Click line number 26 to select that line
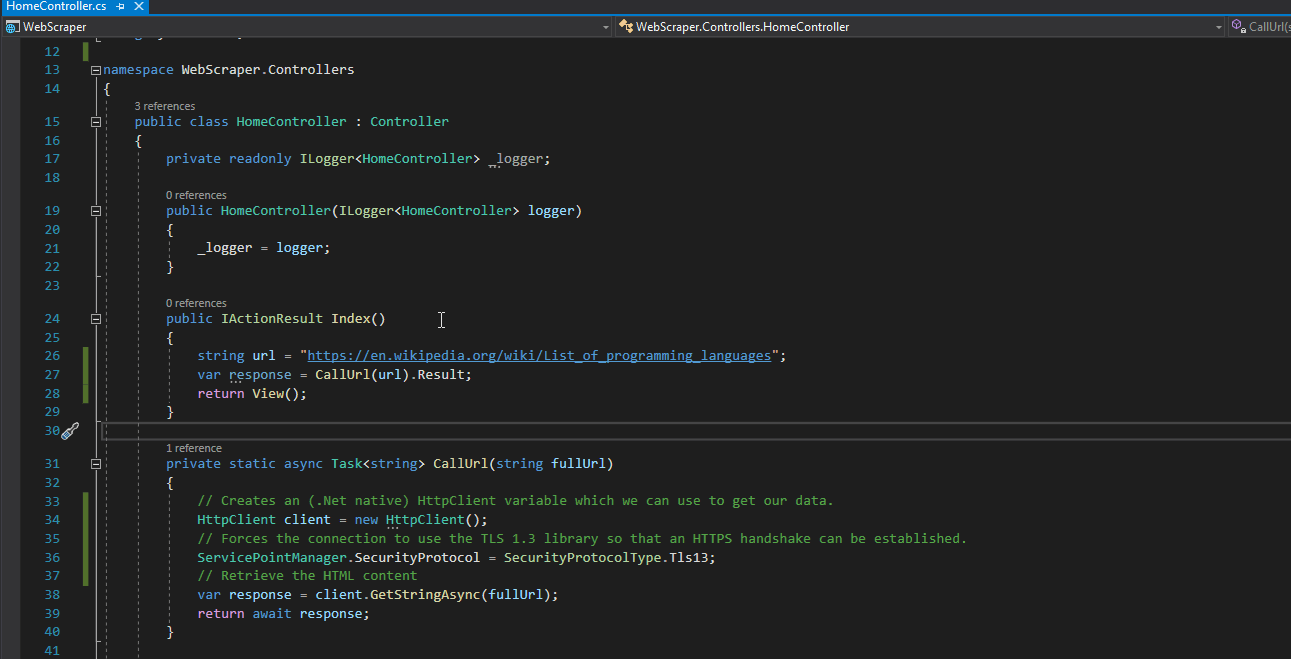This screenshot has width=1291, height=659. 51,355
